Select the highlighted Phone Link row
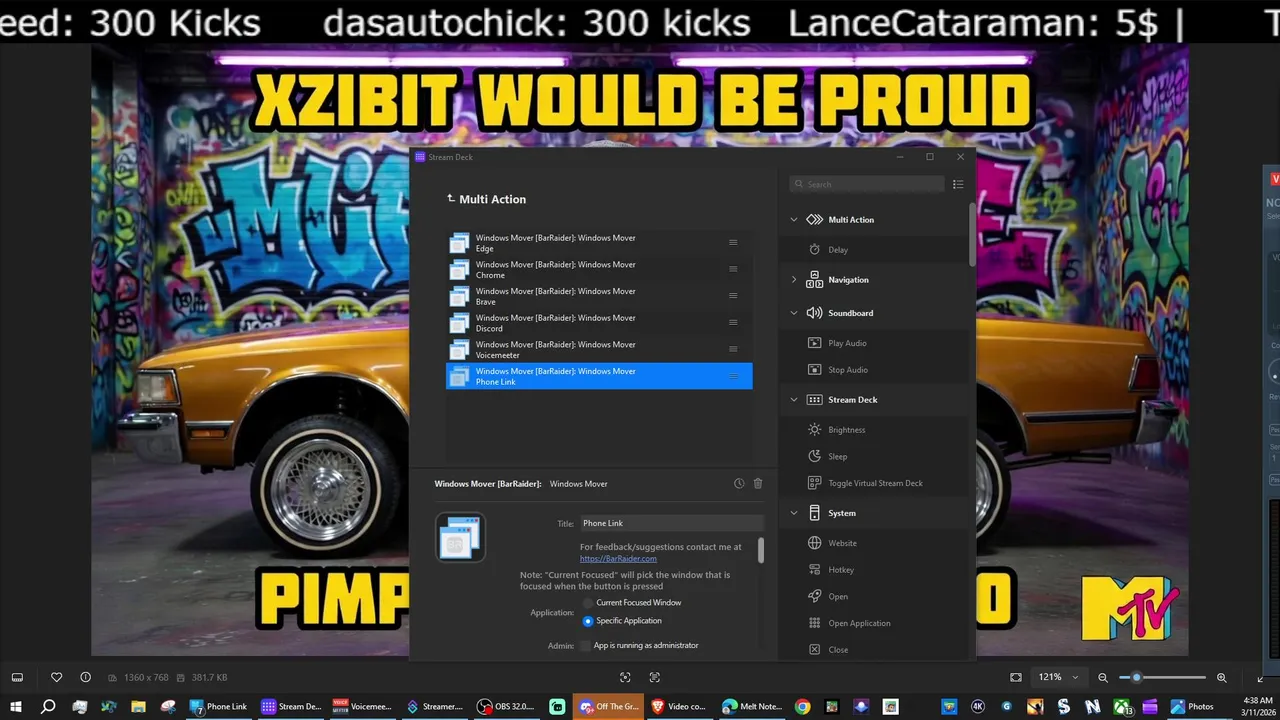The image size is (1280, 720). (x=599, y=376)
